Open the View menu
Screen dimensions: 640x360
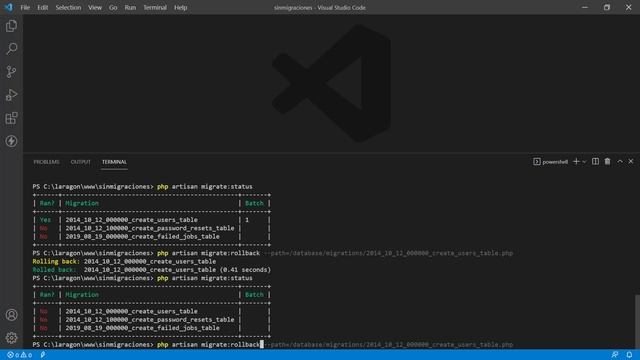(95, 7)
